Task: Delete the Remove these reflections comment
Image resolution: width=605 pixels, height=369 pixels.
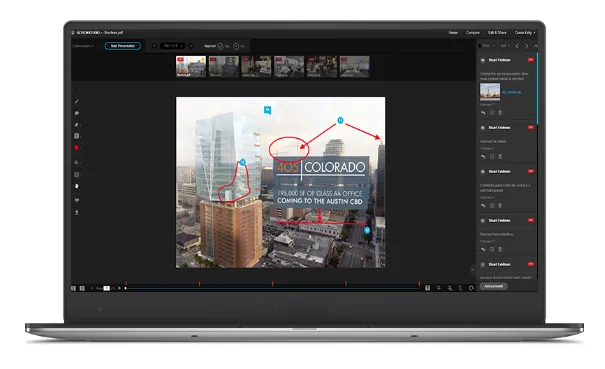Action: 500,250
